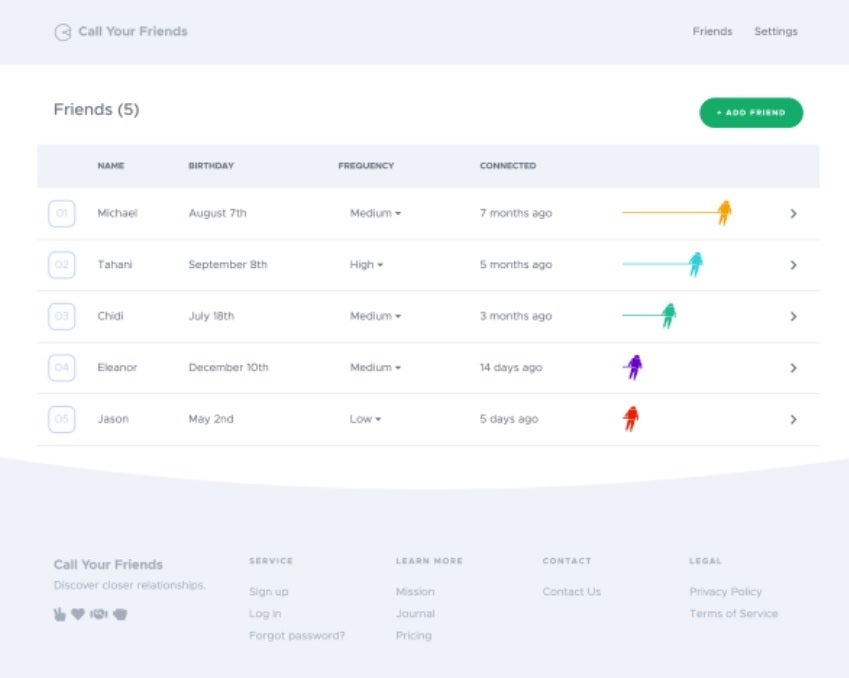Open the Privacy Policy link
Screen dimensions: 849x678
pyautogui.click(x=726, y=592)
